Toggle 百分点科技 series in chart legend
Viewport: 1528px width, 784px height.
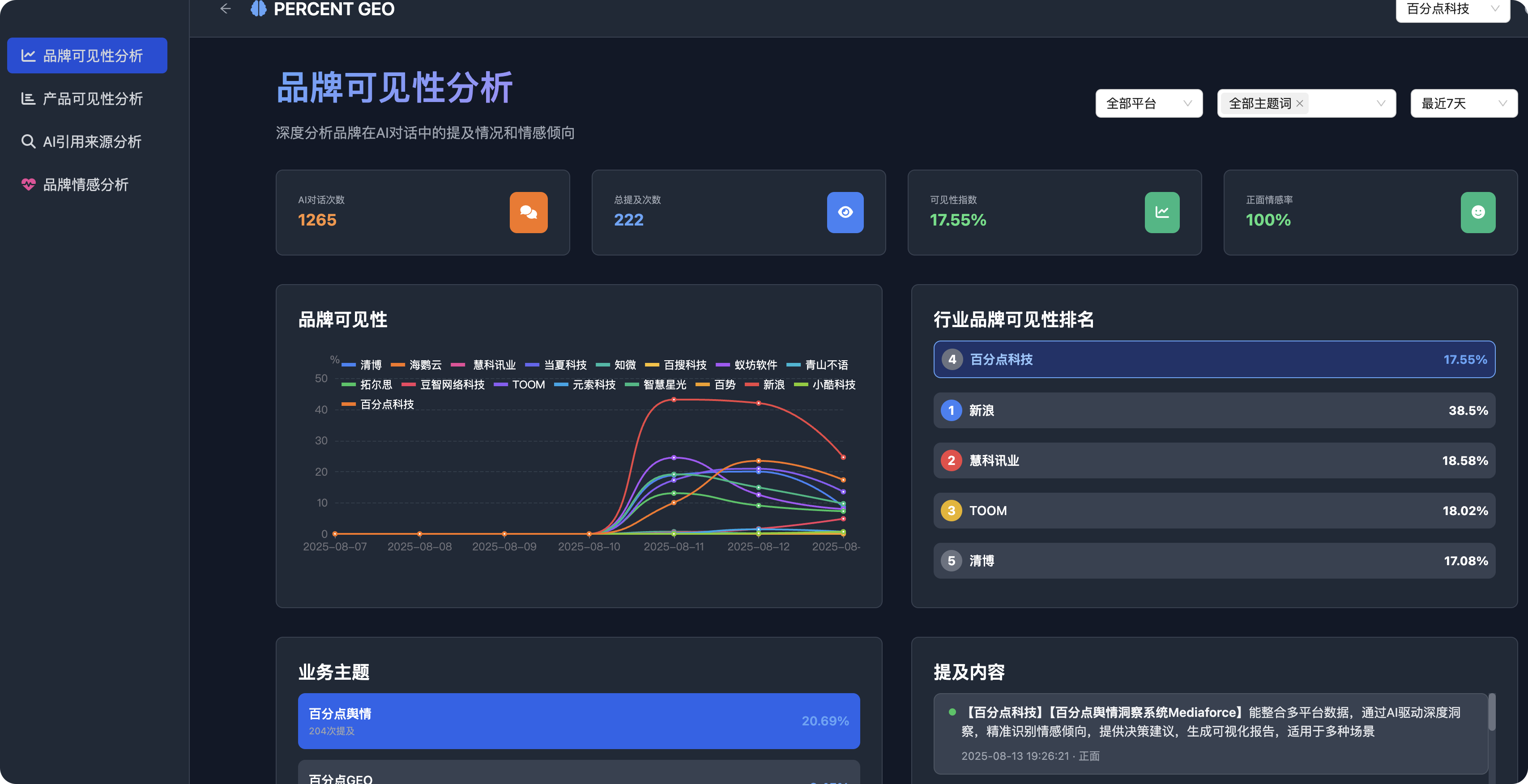(386, 405)
